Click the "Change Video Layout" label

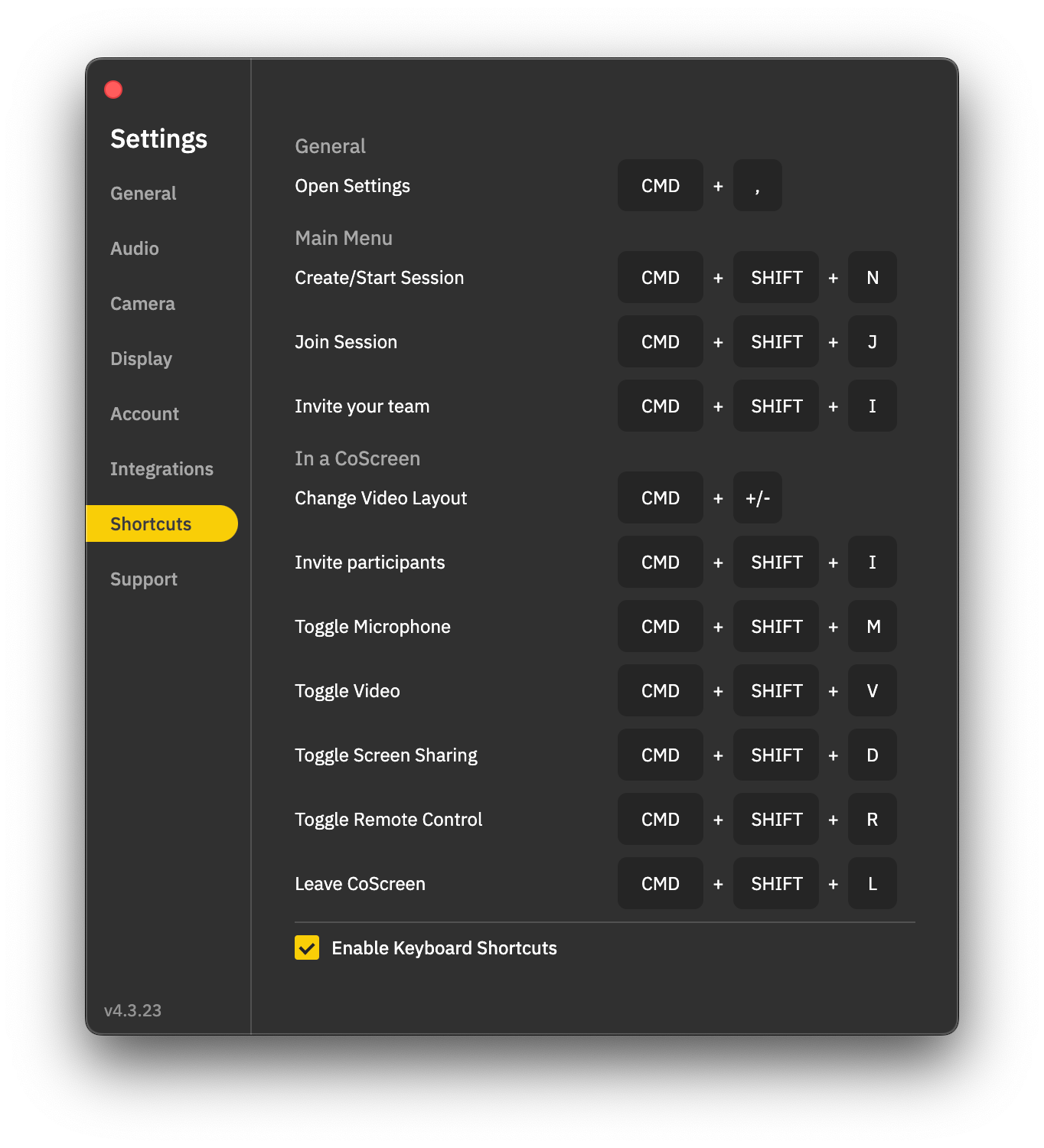click(381, 498)
